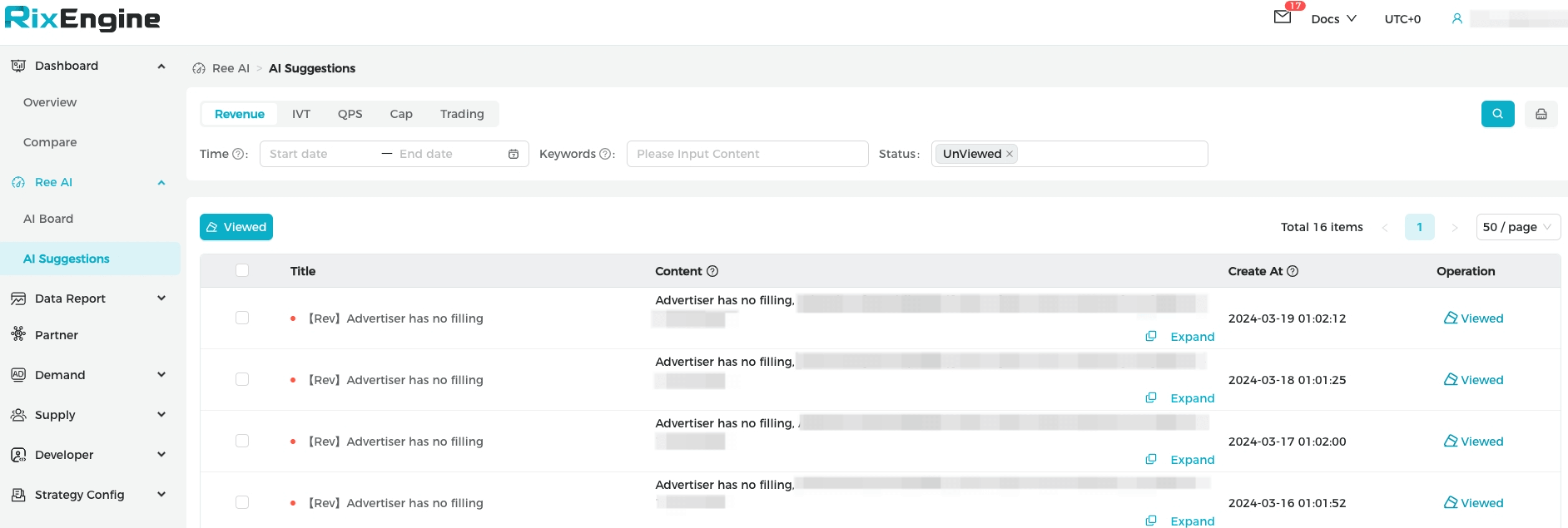The image size is (1568, 528).
Task: Open the Status selection dropdown
Action: click(1069, 154)
